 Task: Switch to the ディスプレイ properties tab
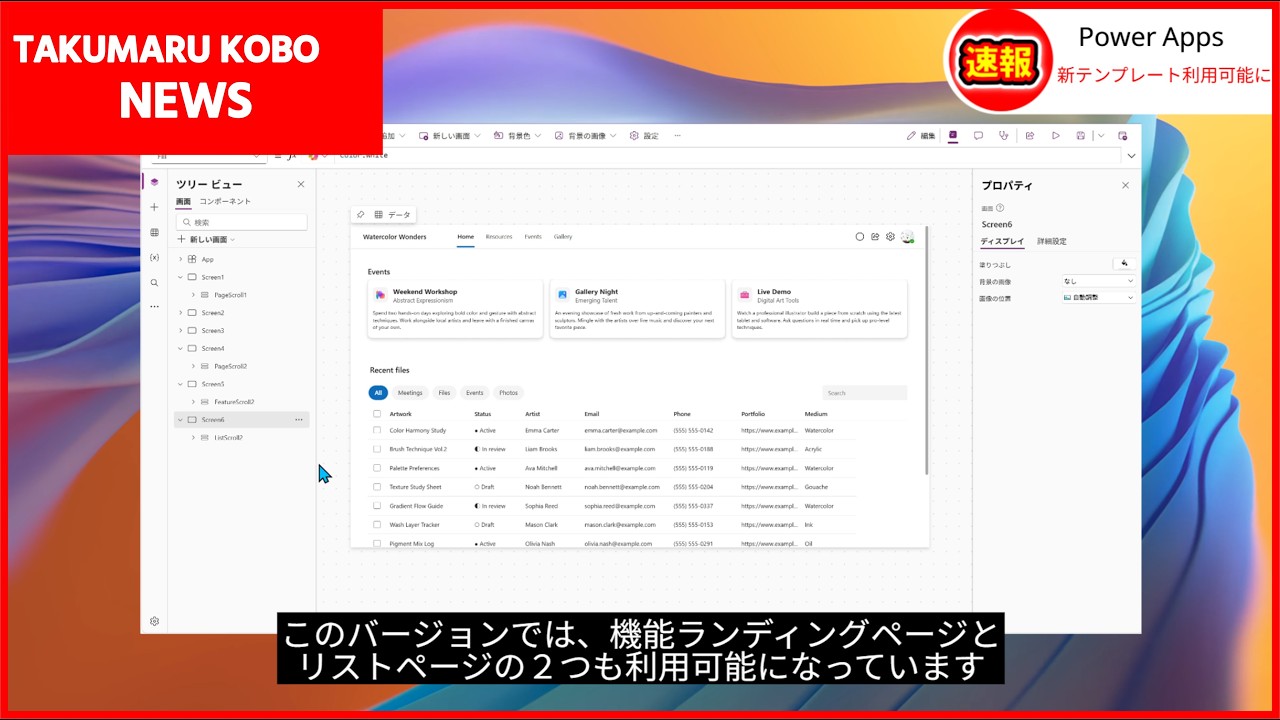click(1002, 242)
